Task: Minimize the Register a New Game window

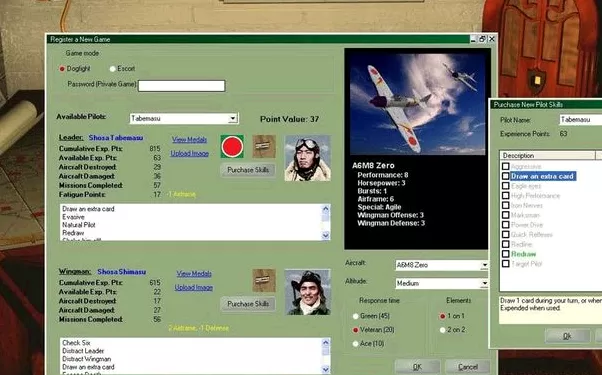Action: pyautogui.click(x=473, y=39)
